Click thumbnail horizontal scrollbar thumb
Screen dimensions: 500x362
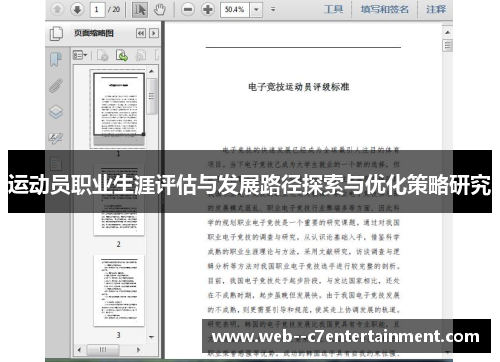pos(103,350)
